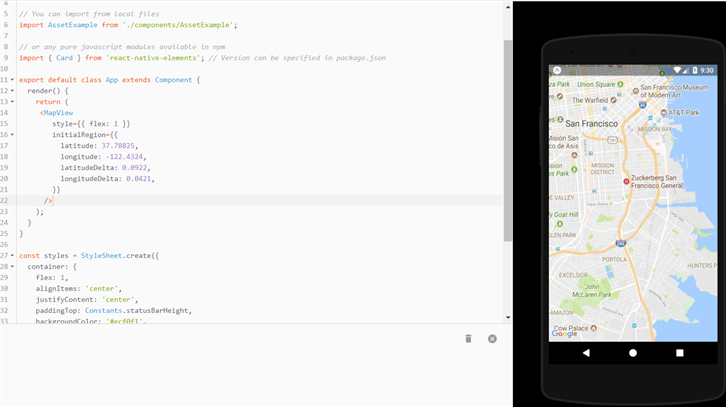Image resolution: width=726 pixels, height=407 pixels.
Task: Click the MISSION DISTRICT map label
Action: 602,169
